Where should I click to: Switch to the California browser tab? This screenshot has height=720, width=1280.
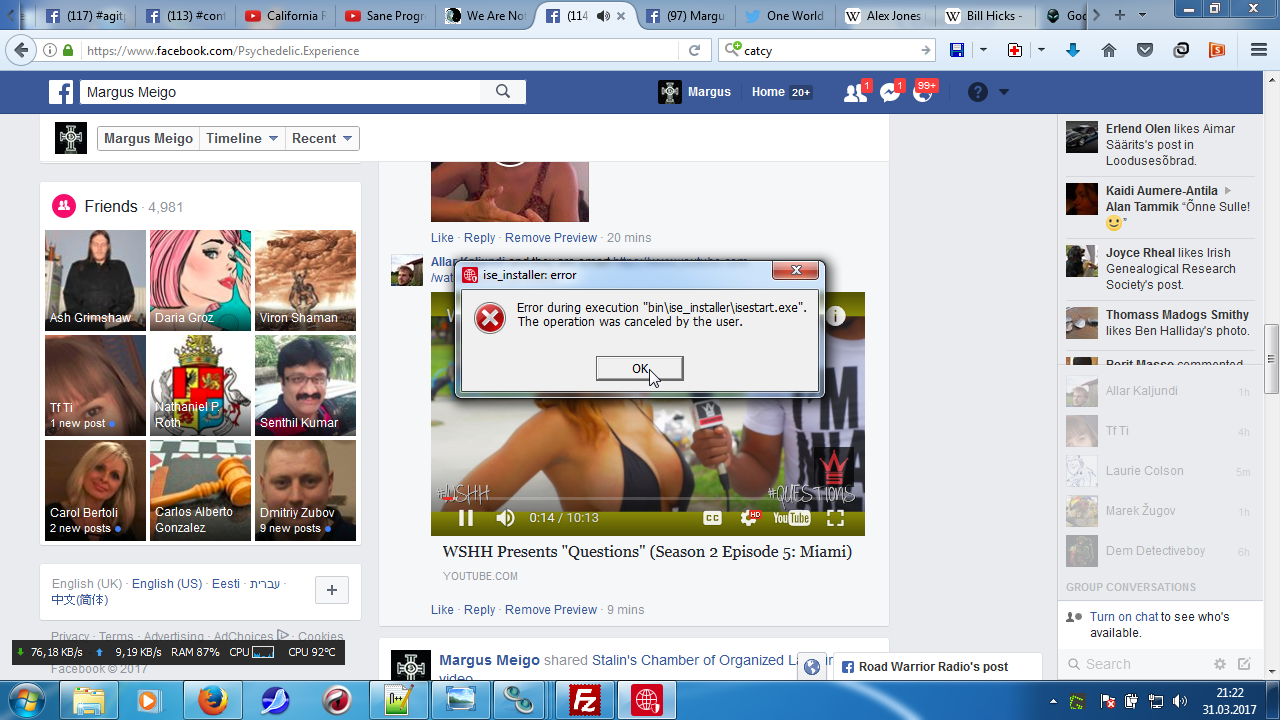[x=285, y=16]
